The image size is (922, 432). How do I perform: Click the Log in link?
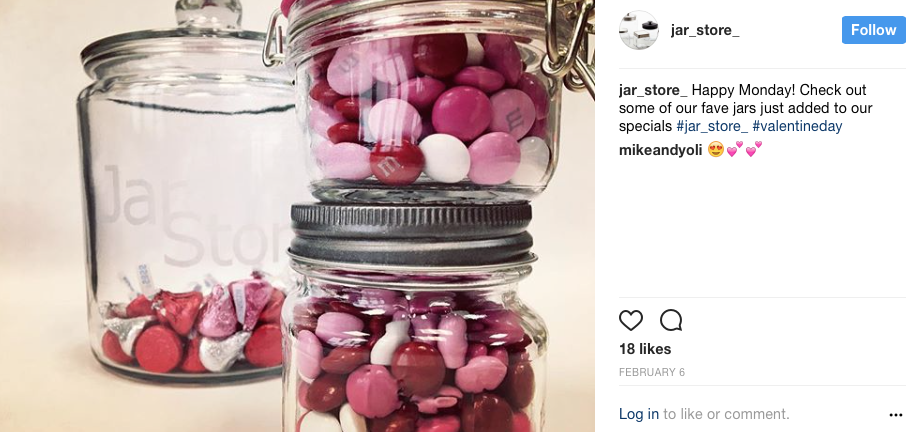click(638, 414)
